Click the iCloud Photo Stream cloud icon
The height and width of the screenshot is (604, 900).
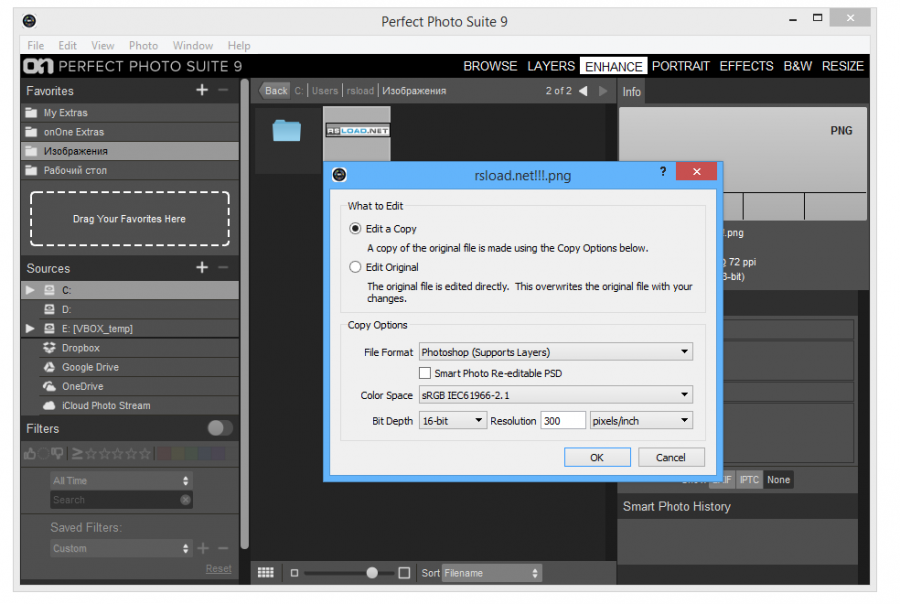click(x=49, y=405)
